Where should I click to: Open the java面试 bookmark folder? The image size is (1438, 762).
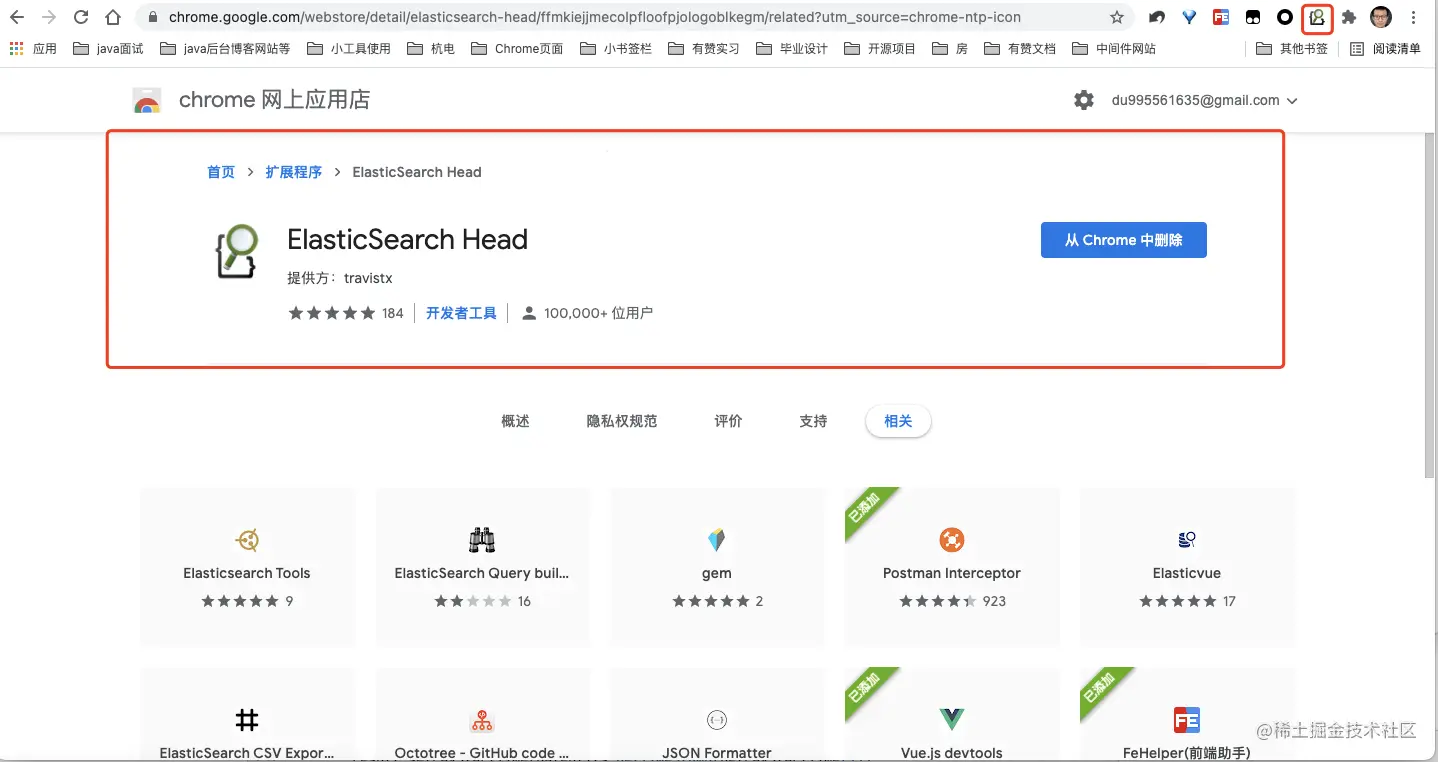click(x=109, y=48)
